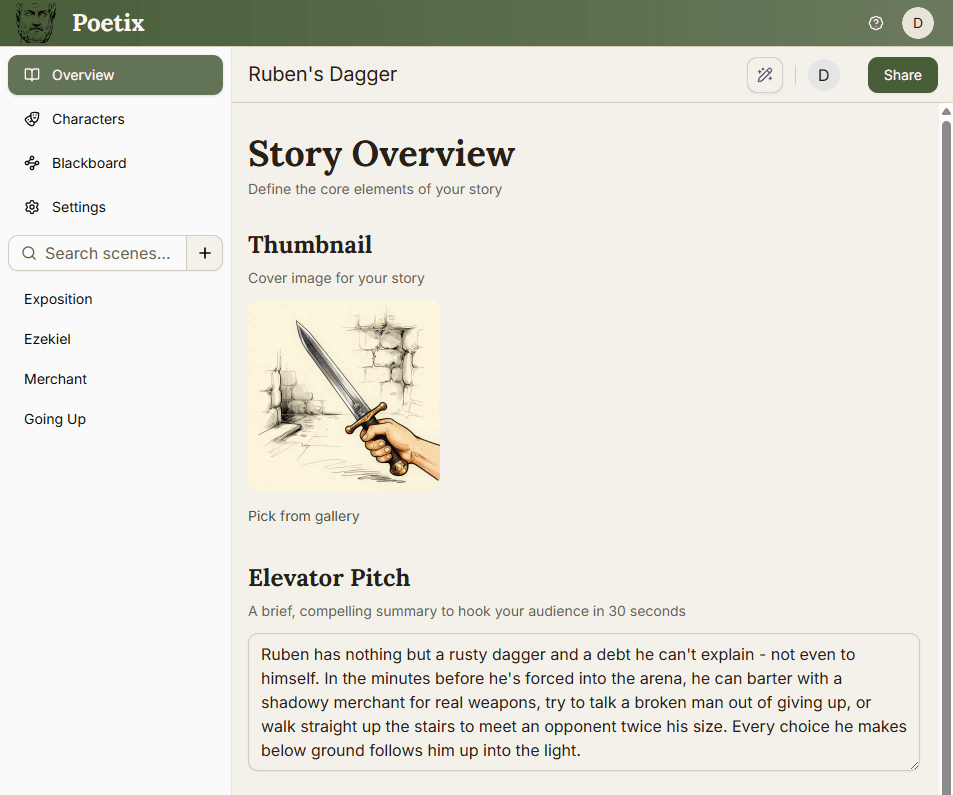
Task: Open the Blackboard page
Action: [x=115, y=163]
